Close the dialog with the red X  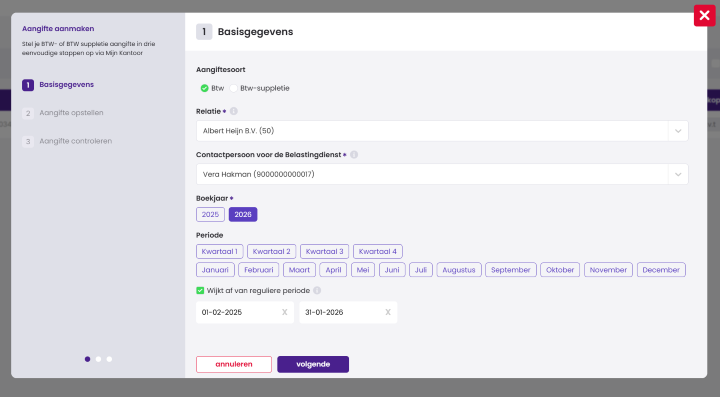point(704,16)
